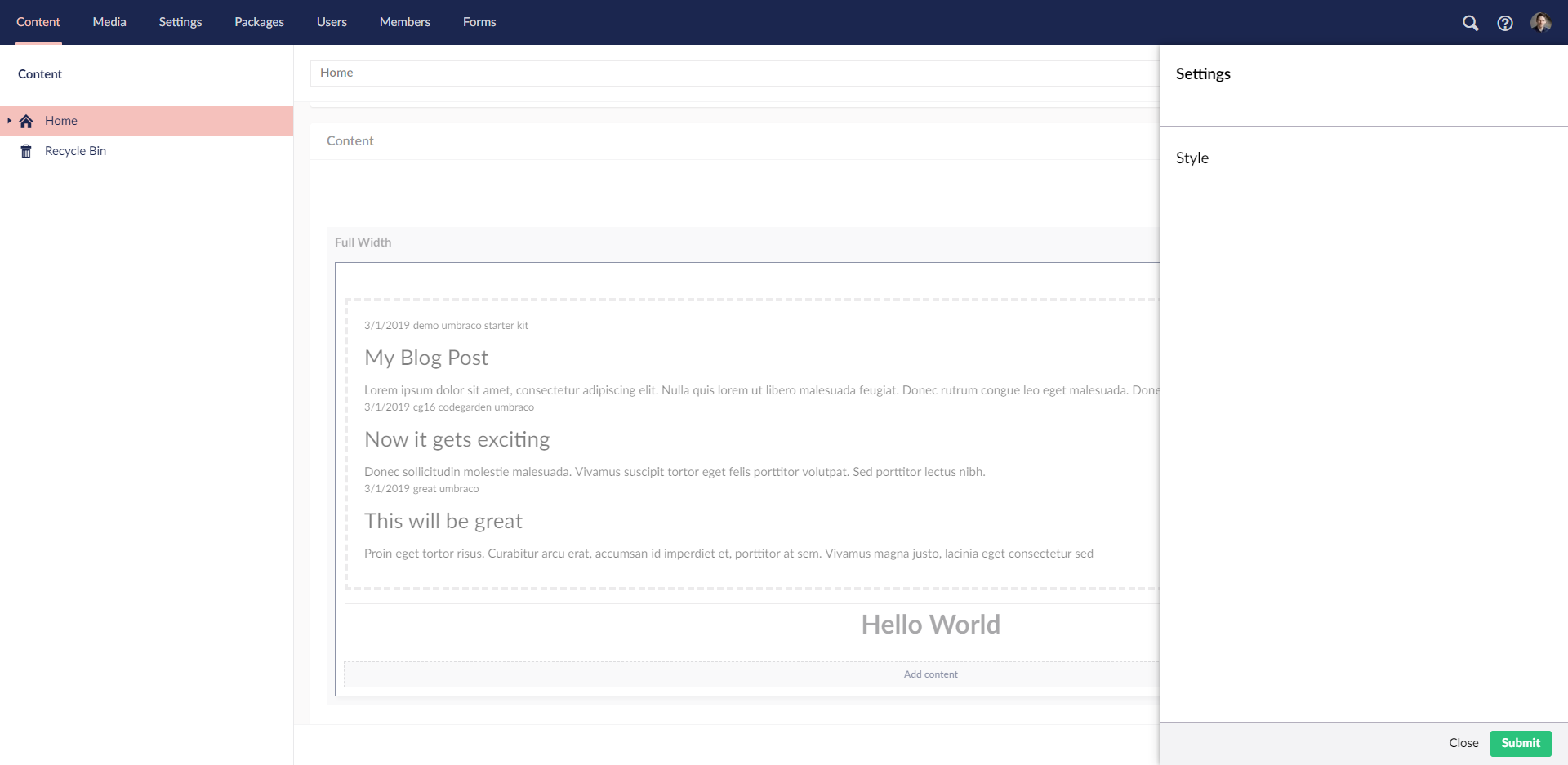1568x765 pixels.
Task: Open help via the question mark icon
Action: tap(1506, 23)
